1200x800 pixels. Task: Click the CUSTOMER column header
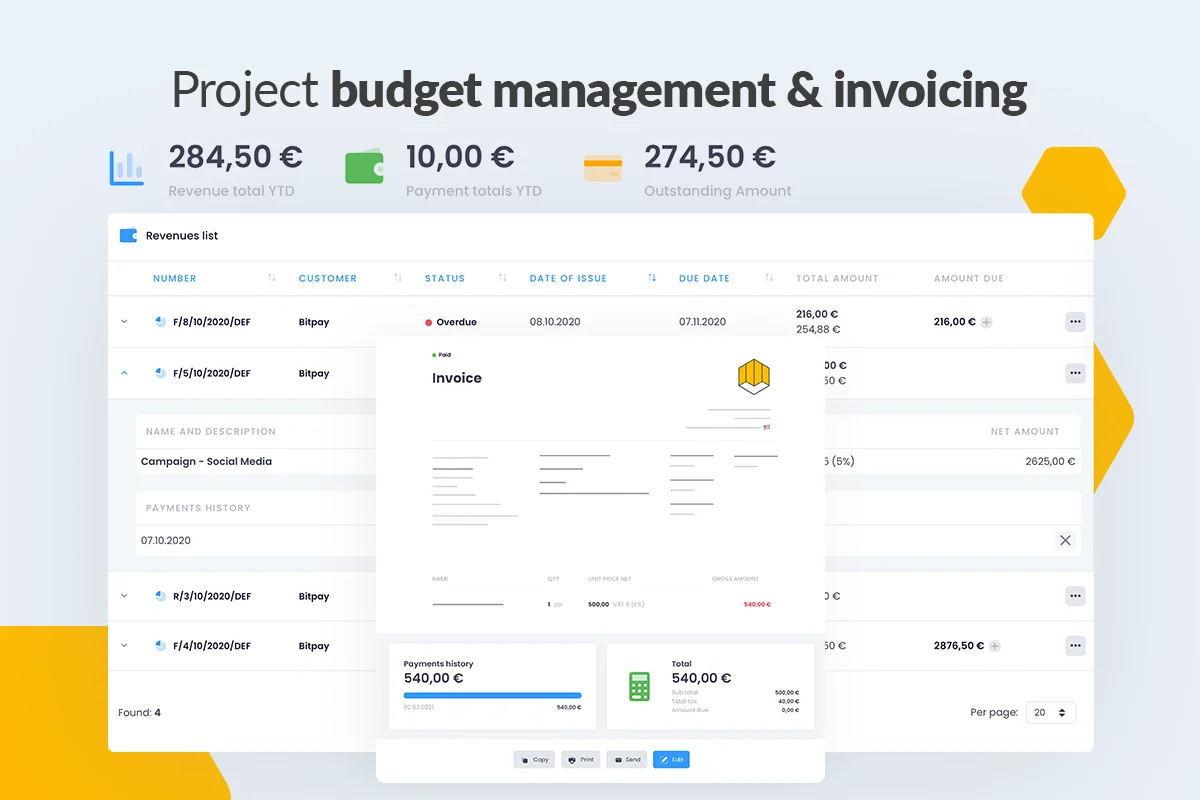328,278
